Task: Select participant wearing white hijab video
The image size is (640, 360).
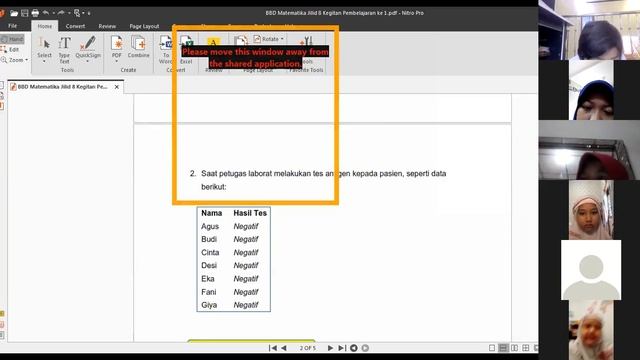Action: pos(591,210)
